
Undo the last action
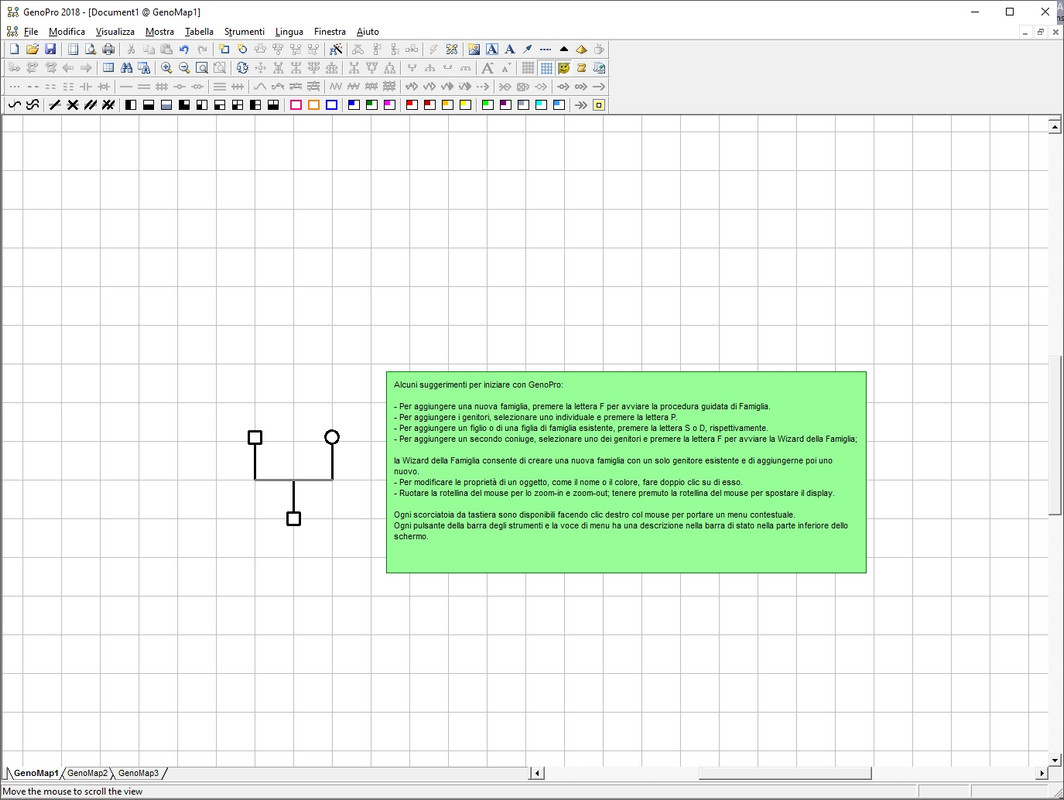pos(184,50)
